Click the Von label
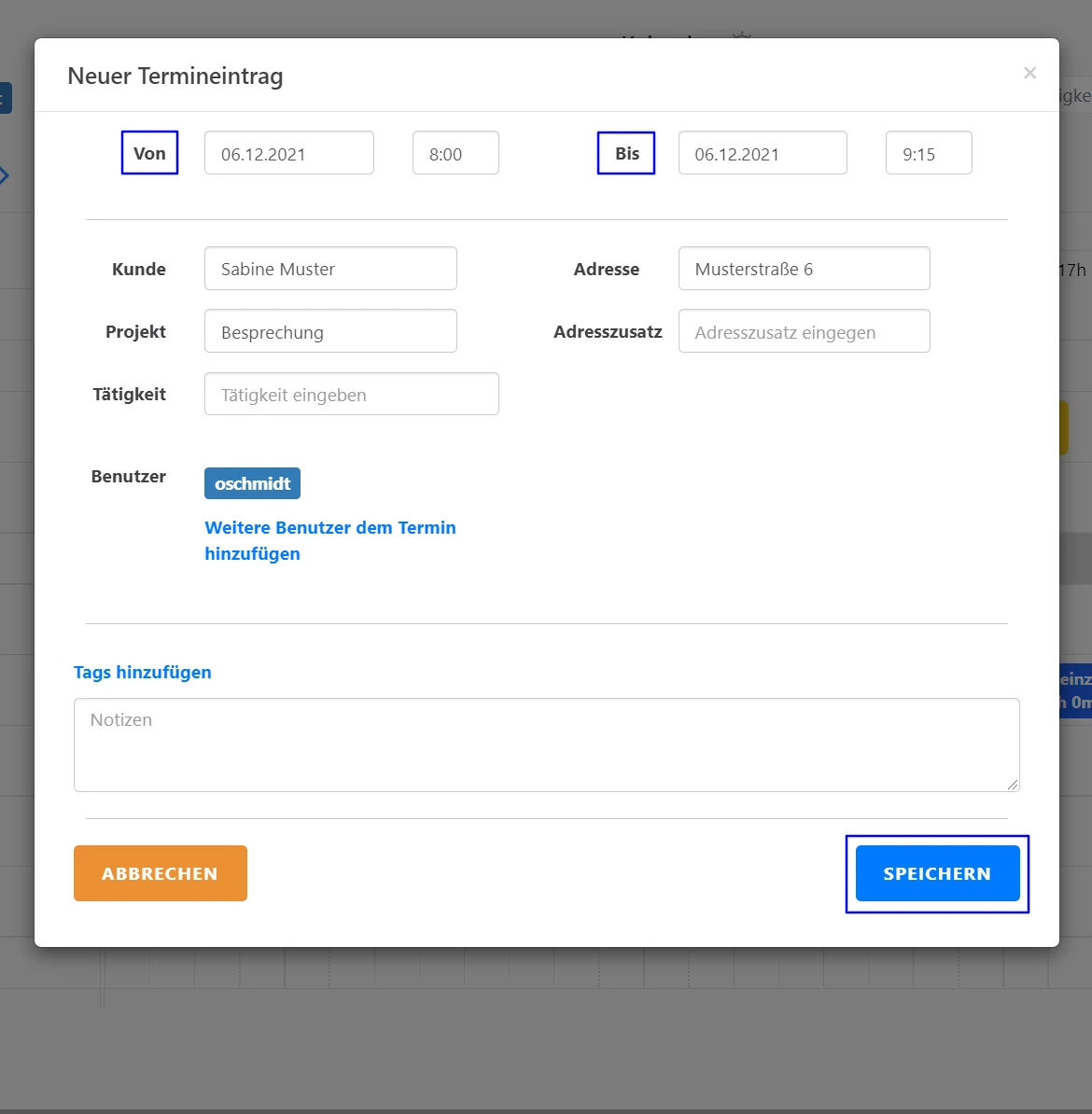 coord(149,153)
